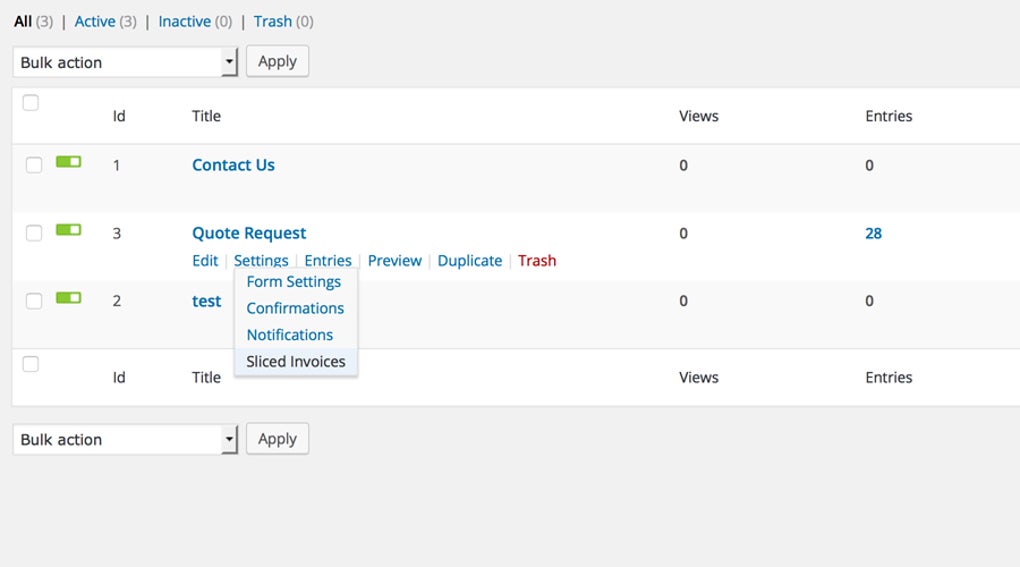The width and height of the screenshot is (1020, 567).
Task: Filter forms by the Active tab
Action: click(95, 21)
